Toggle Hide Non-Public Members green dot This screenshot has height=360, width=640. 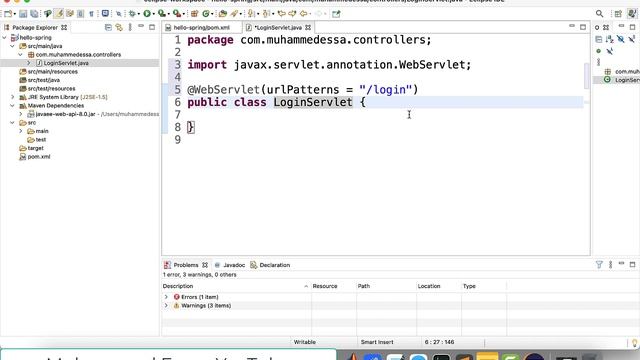[x=598, y=51]
